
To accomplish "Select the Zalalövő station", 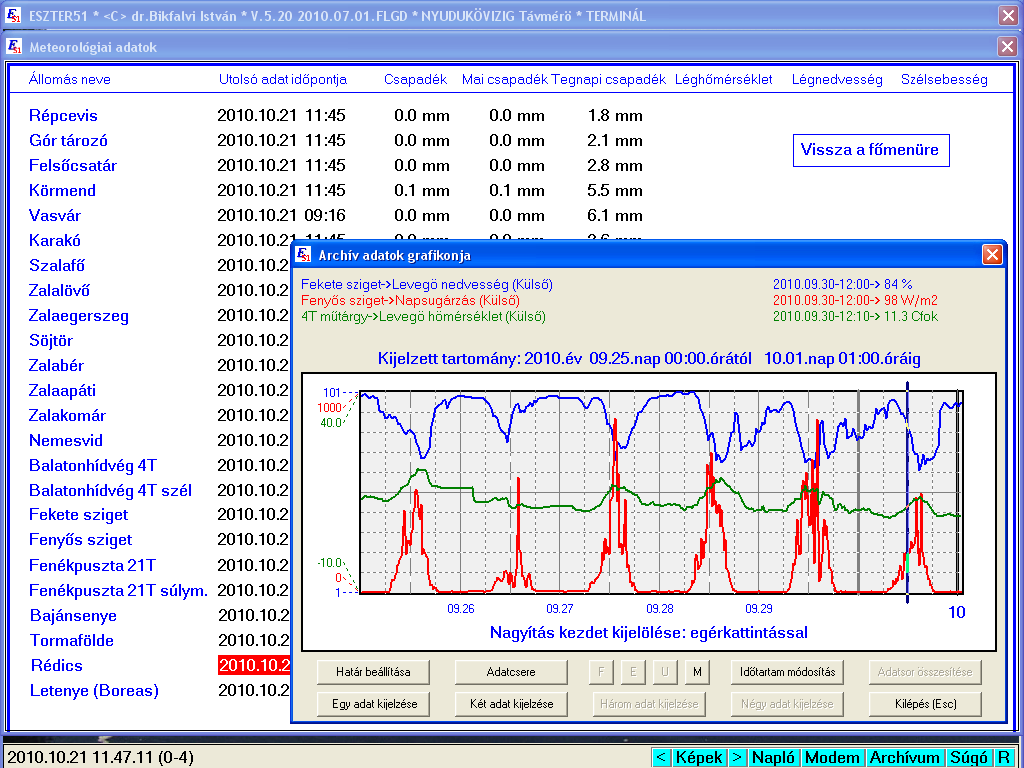I will pos(59,291).
